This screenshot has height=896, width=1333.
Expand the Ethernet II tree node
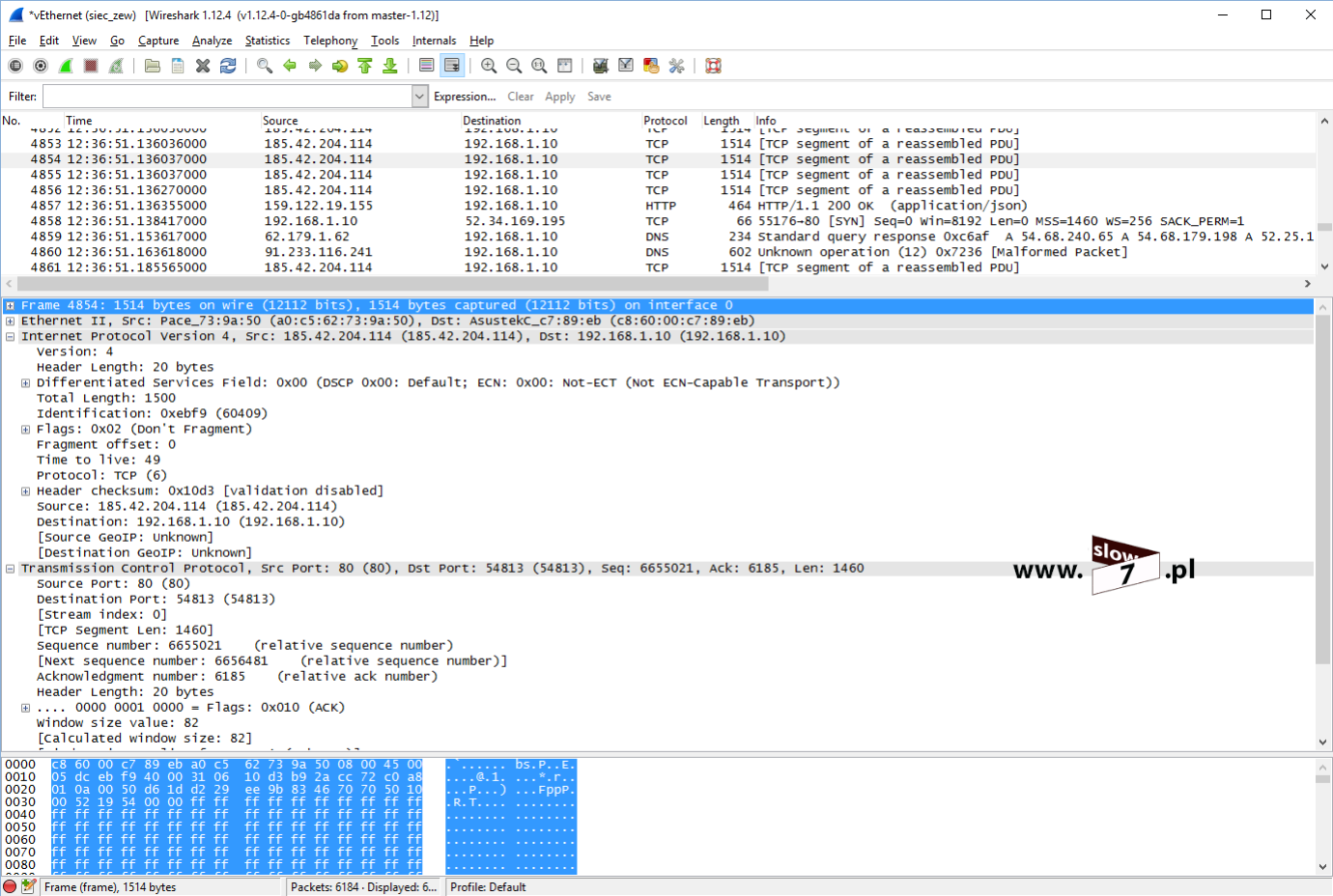(10, 321)
